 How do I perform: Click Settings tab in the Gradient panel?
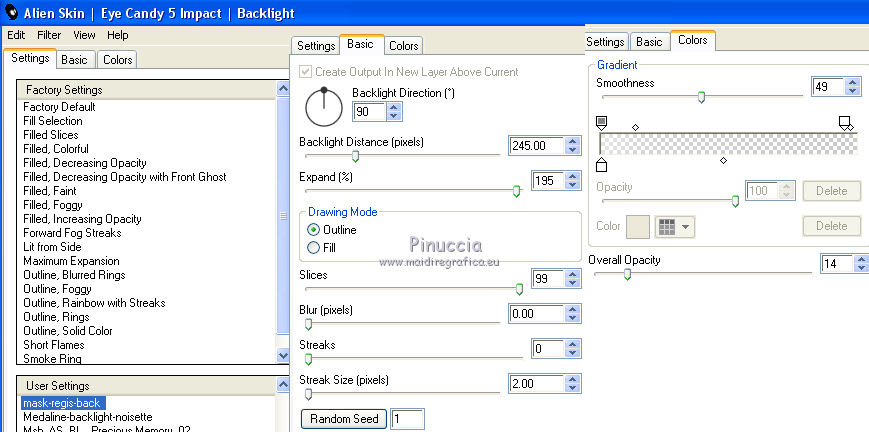tap(605, 42)
